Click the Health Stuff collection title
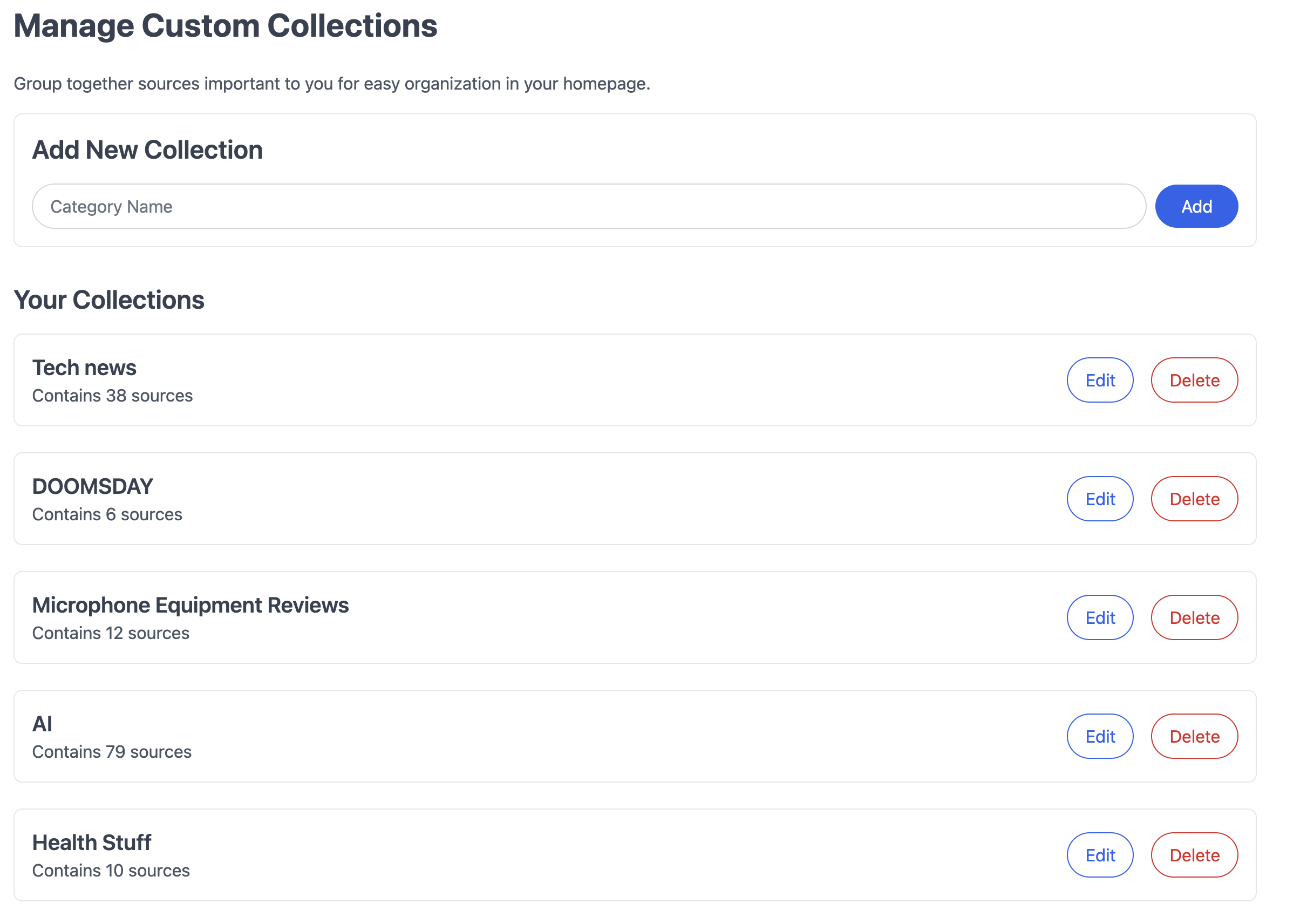The image size is (1307, 924). 92,842
